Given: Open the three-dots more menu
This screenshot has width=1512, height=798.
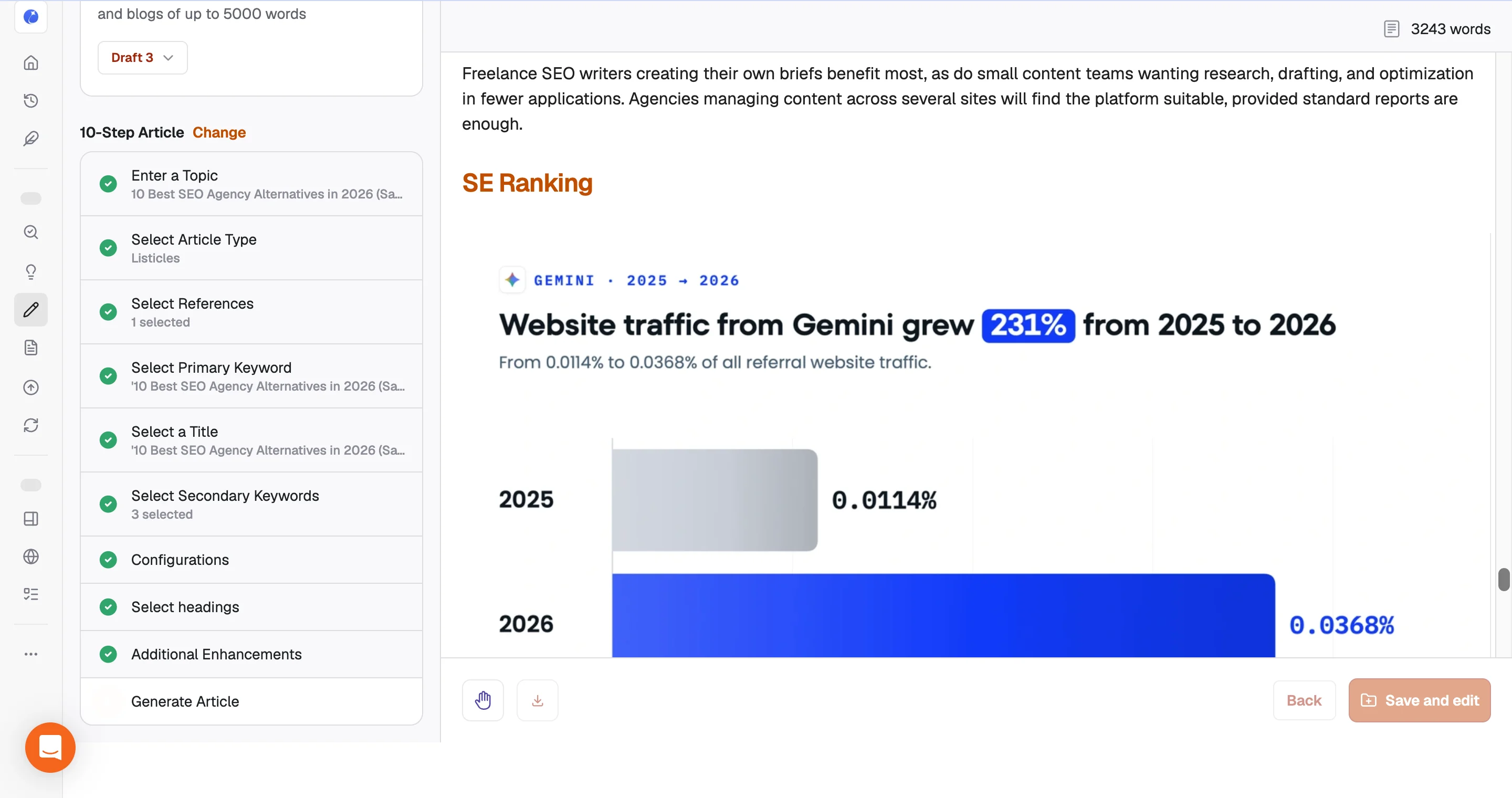Looking at the screenshot, I should coord(31,654).
